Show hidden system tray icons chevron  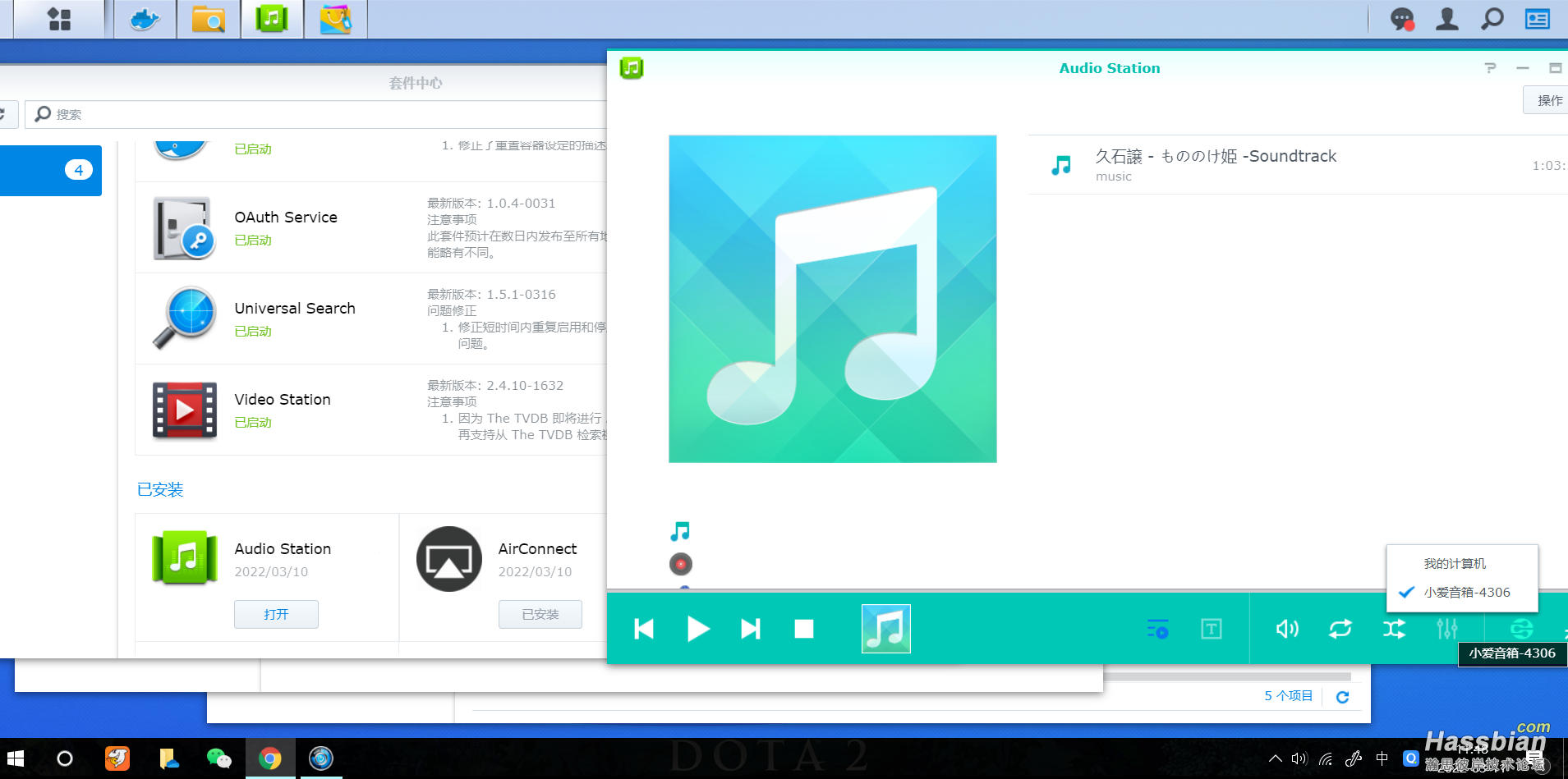coord(1275,758)
